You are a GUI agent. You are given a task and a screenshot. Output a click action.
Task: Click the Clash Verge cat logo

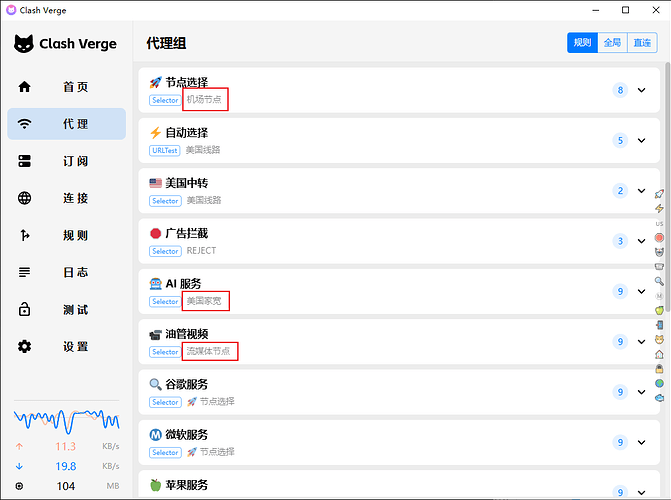[x=24, y=44]
